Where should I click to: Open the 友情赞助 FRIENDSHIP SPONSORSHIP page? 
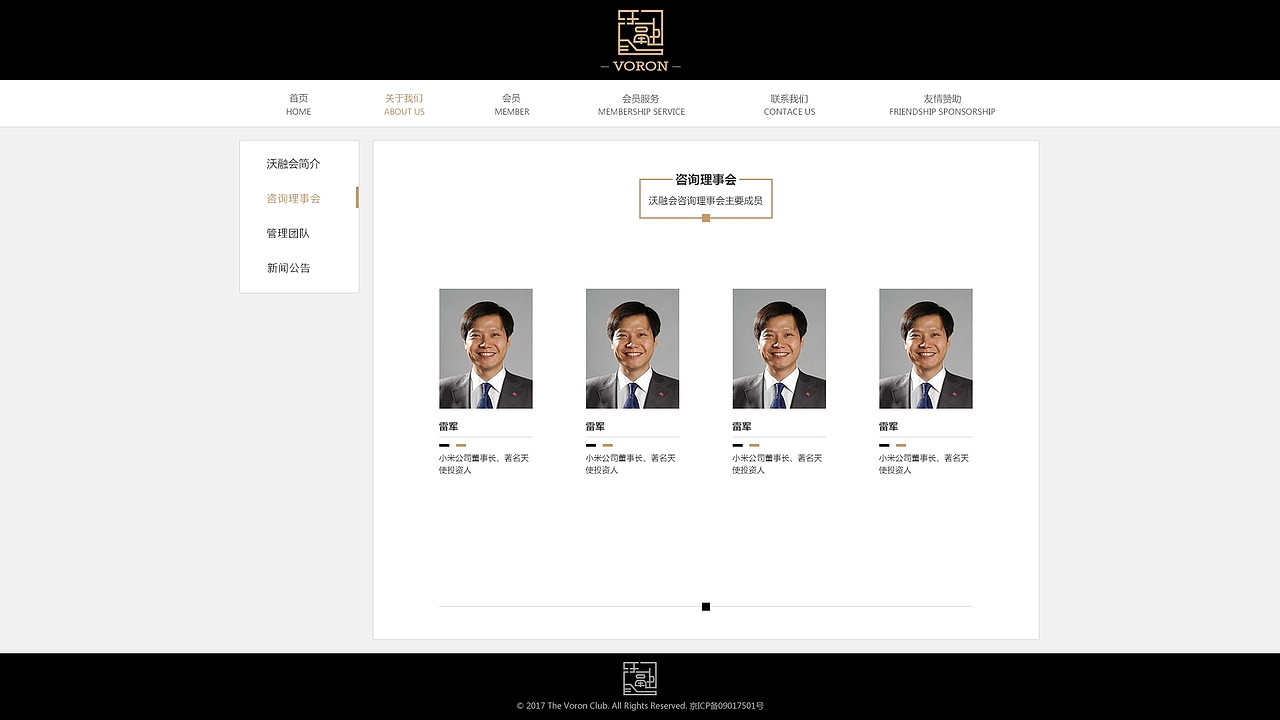941,104
